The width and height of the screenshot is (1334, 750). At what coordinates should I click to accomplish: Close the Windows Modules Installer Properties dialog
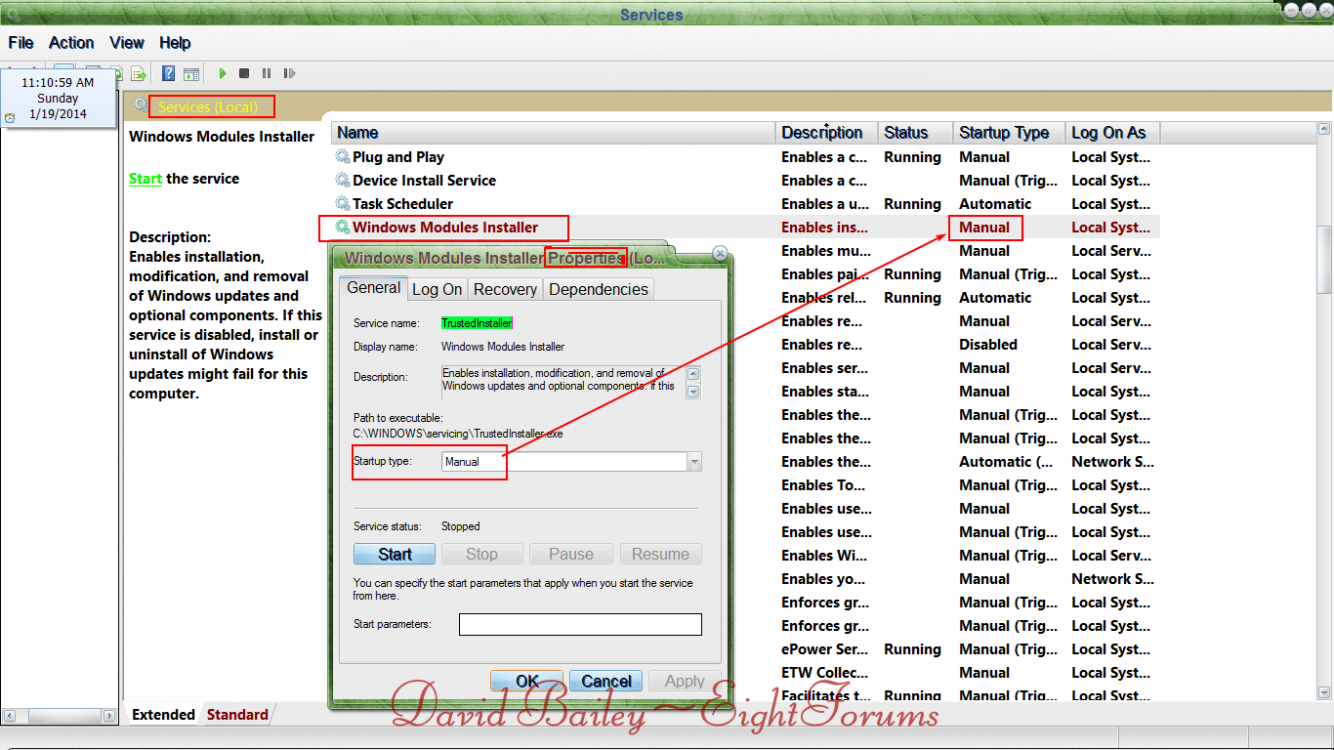coord(719,254)
